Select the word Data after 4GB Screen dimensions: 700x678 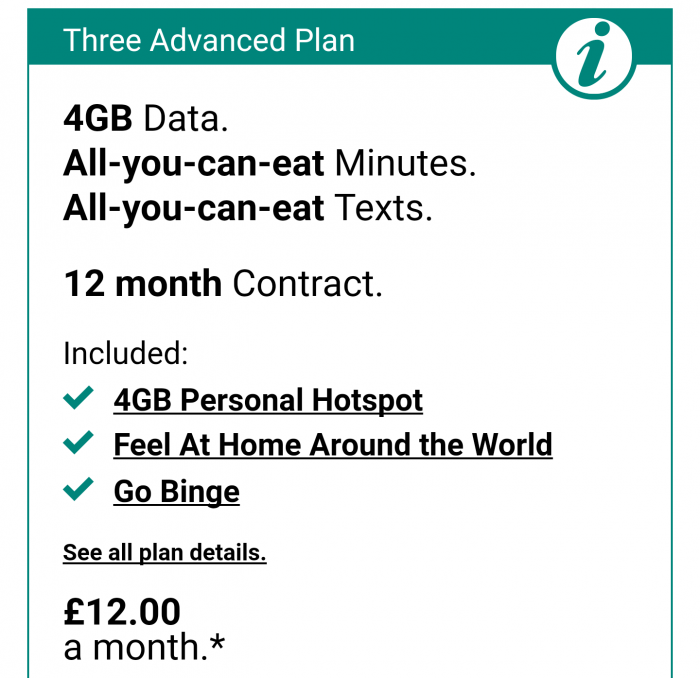[186, 118]
